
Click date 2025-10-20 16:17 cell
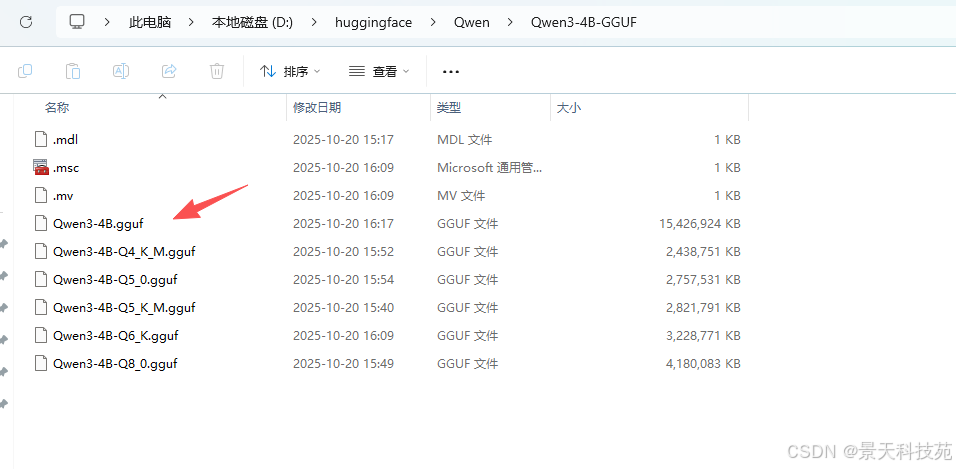click(343, 224)
